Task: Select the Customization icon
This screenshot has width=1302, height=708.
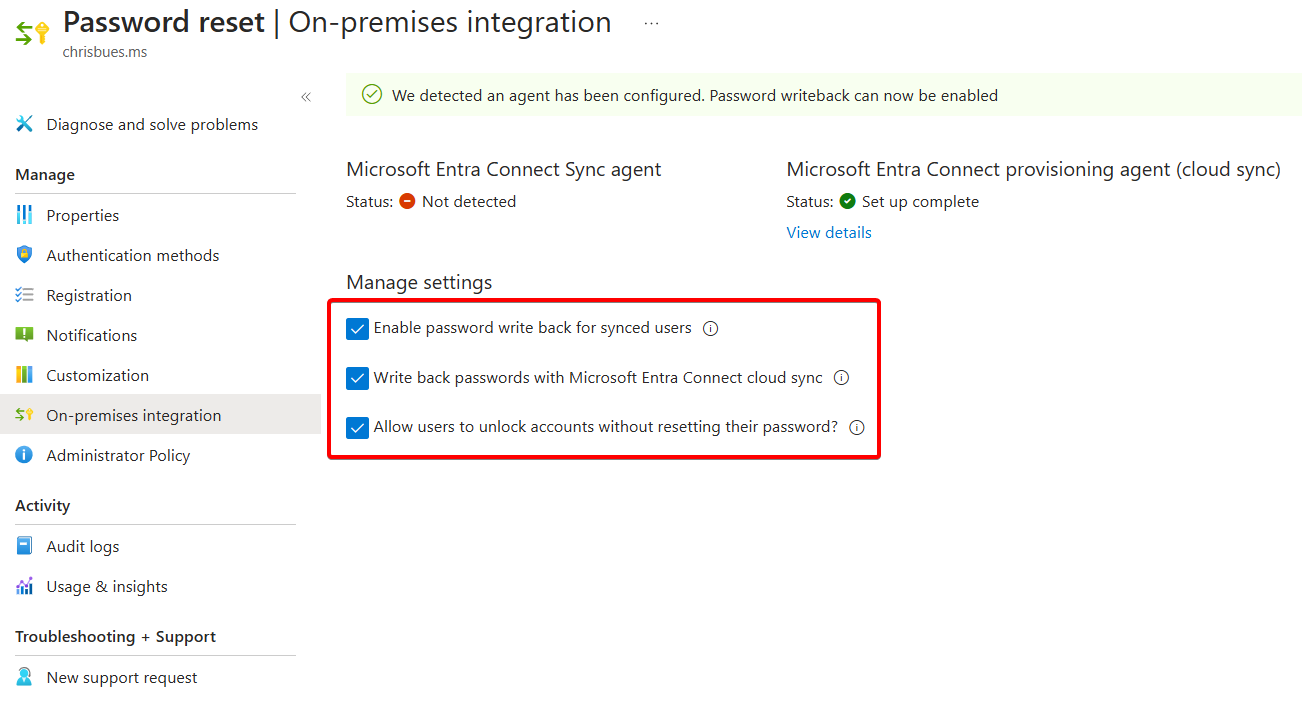Action: [x=24, y=374]
